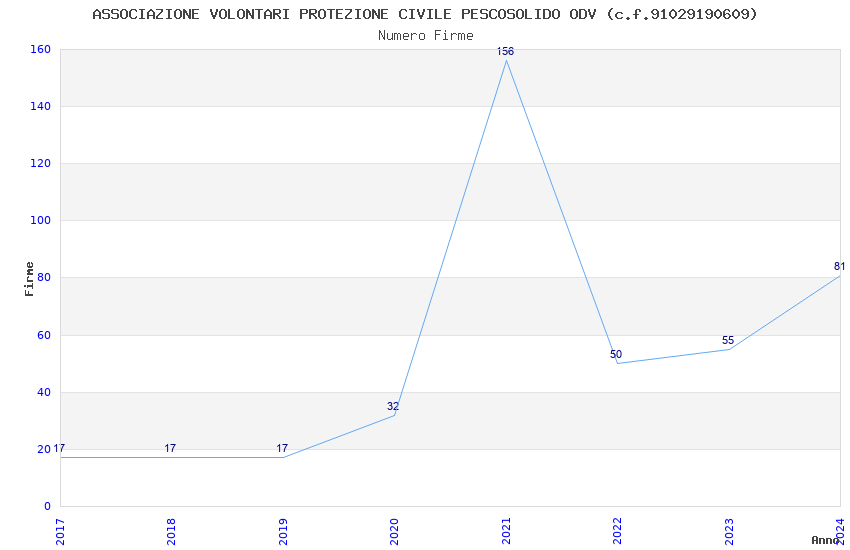Click the y-axis value 40
Image resolution: width=850 pixels, height=550 pixels.
tap(44, 392)
